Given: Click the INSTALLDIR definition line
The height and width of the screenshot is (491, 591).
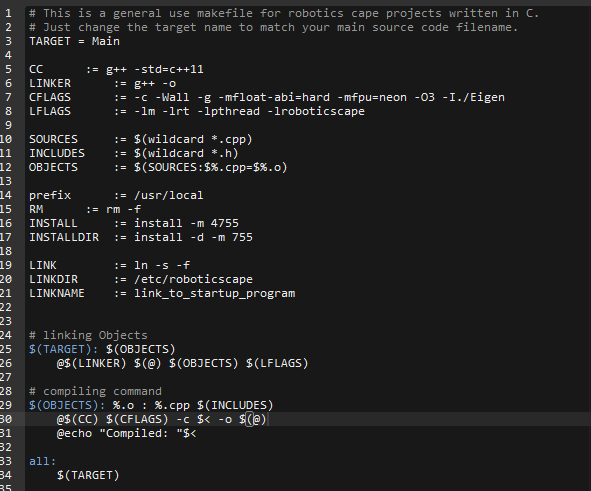Looking at the screenshot, I should pos(141,237).
